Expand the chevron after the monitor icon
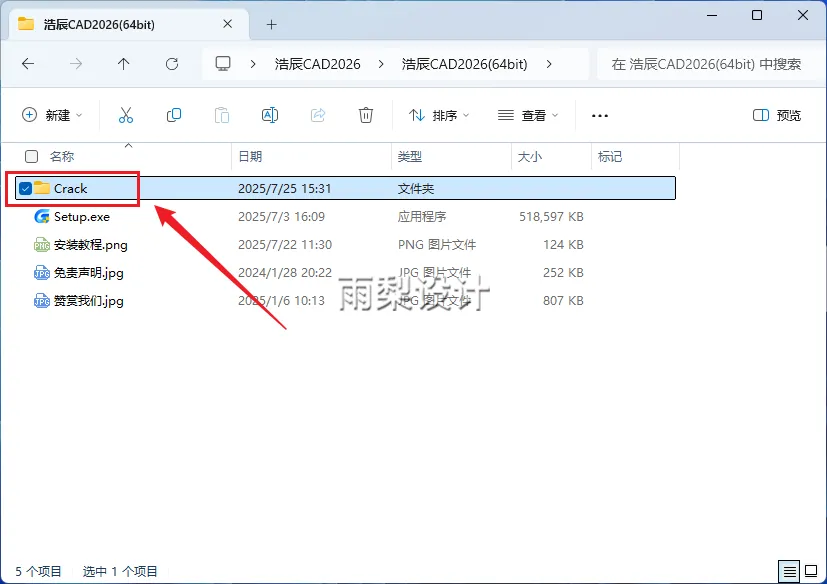 pos(253,64)
